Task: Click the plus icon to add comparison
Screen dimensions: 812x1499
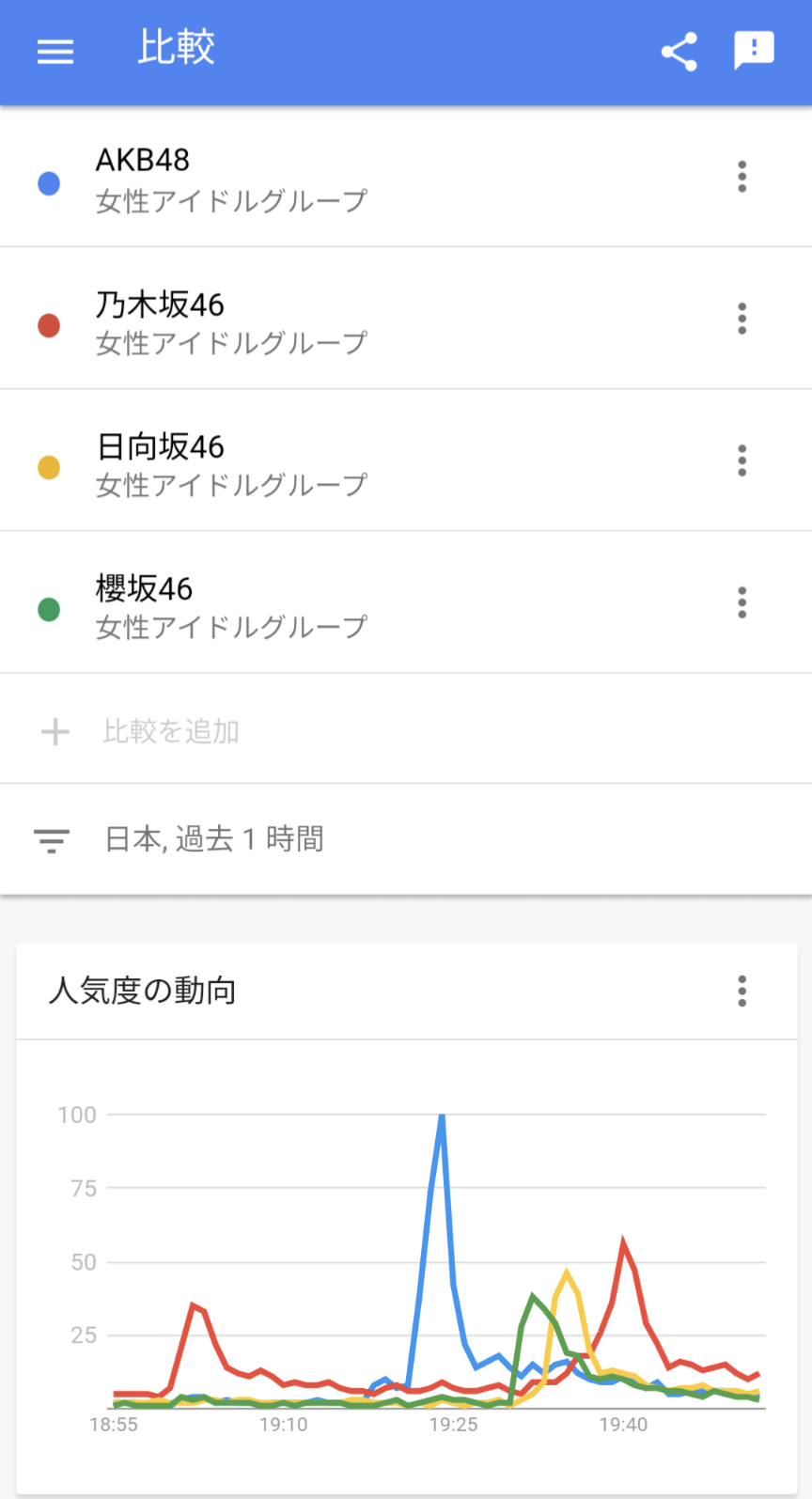Action: [55, 731]
